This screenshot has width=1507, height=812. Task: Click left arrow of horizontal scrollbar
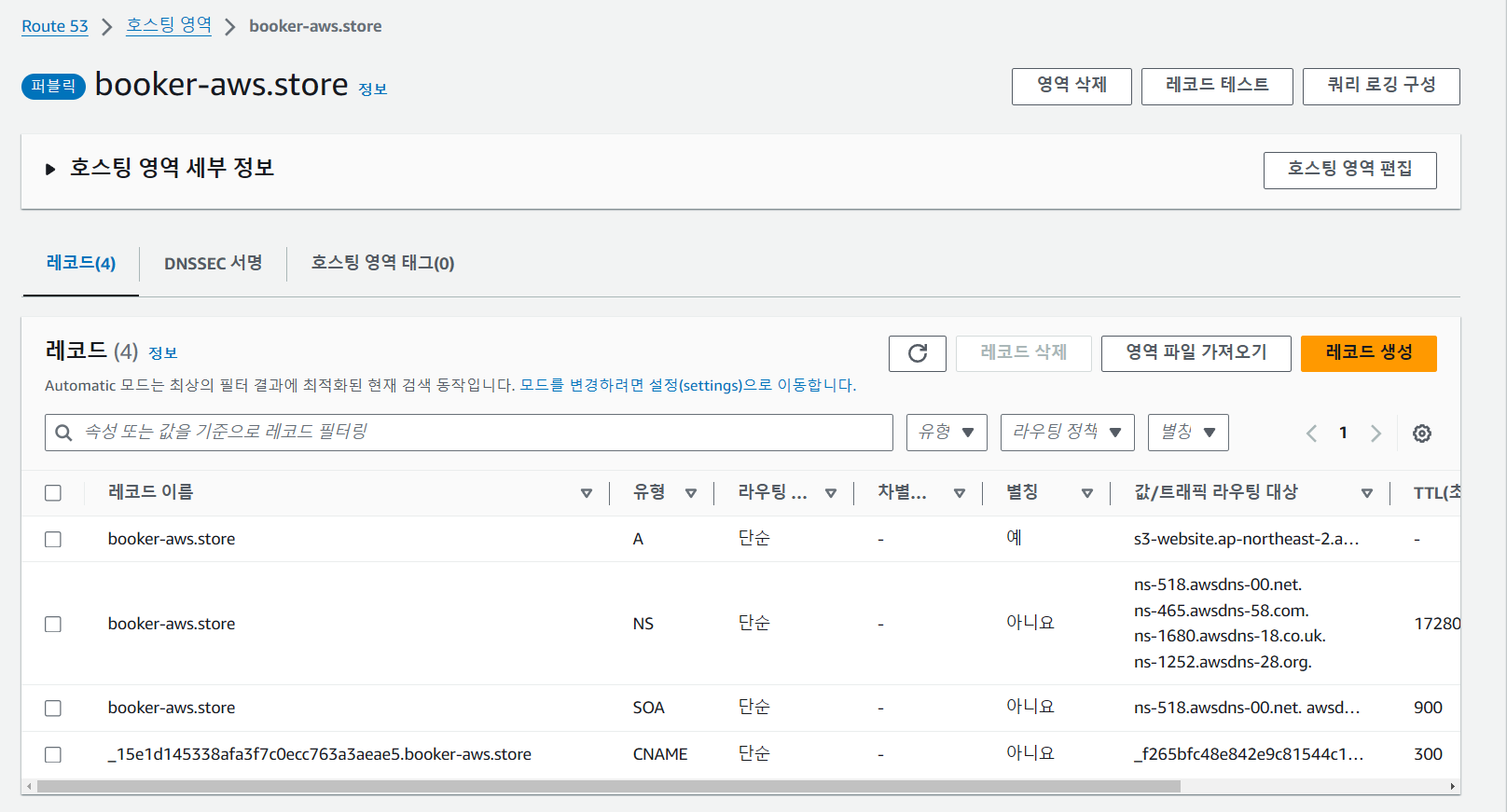click(x=29, y=787)
